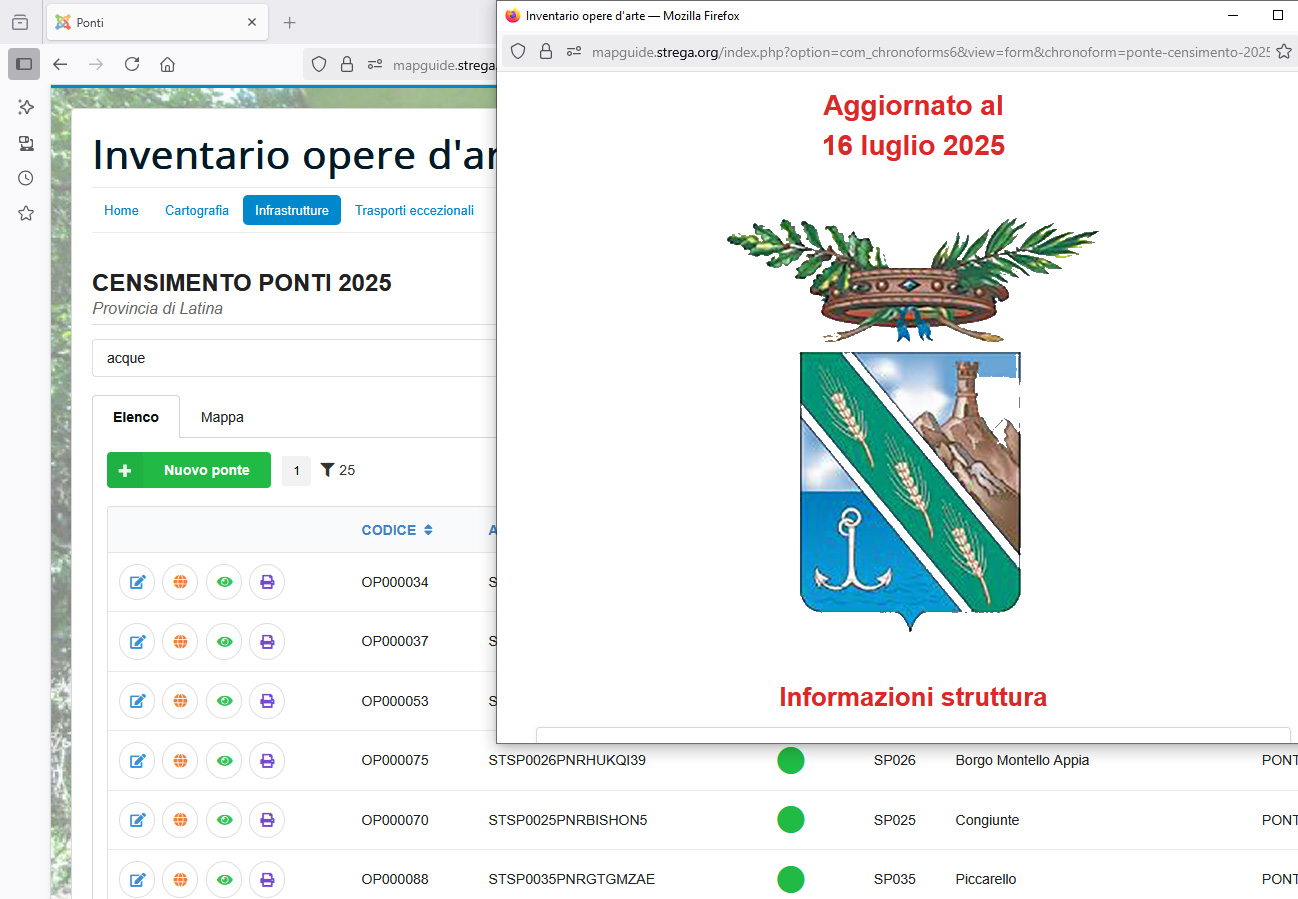This screenshot has height=899, width=1298.
Task: Open Trasporti eccezionali link
Action: [414, 210]
